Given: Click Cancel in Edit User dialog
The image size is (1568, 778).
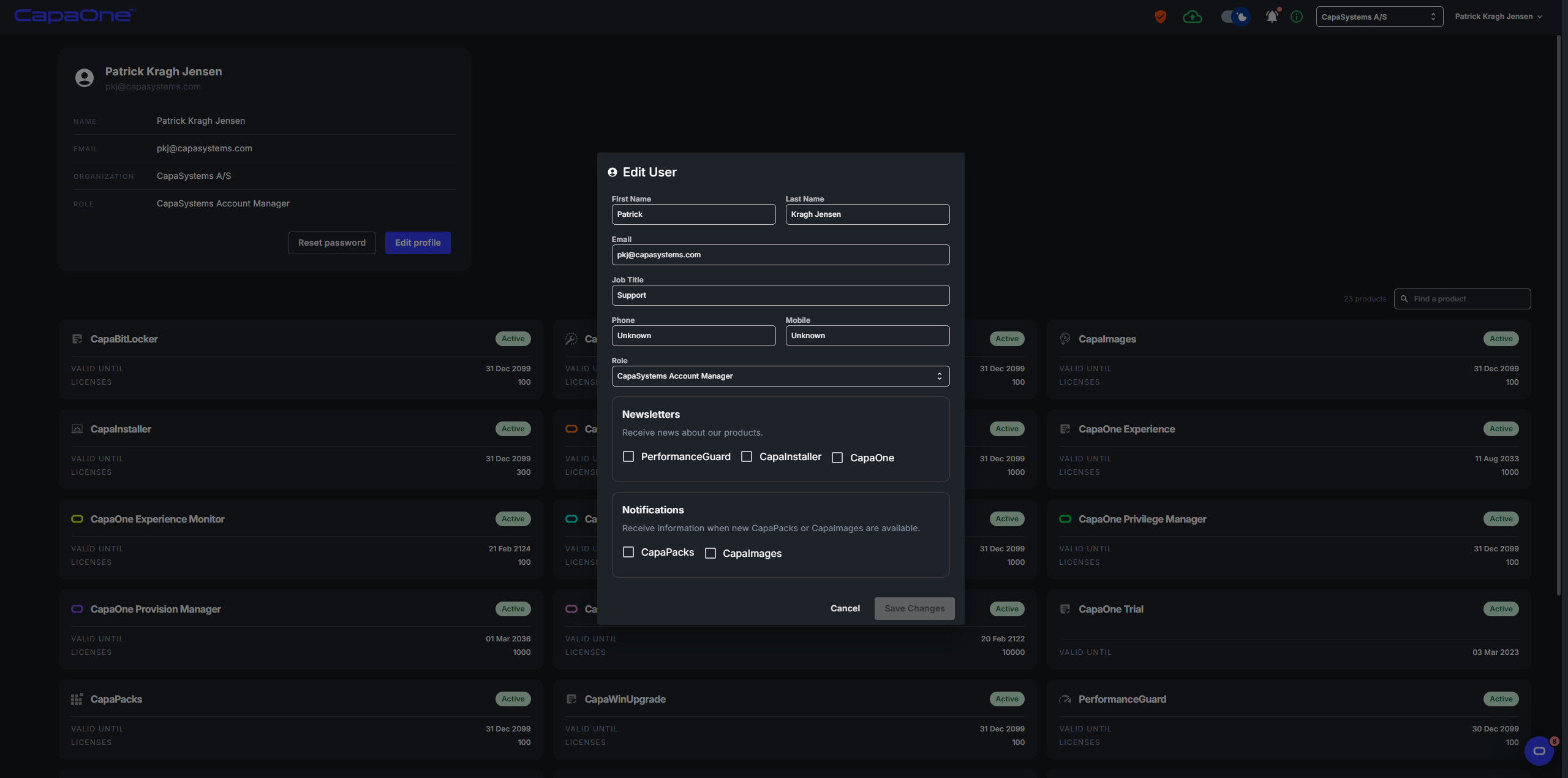Looking at the screenshot, I should 845,608.
